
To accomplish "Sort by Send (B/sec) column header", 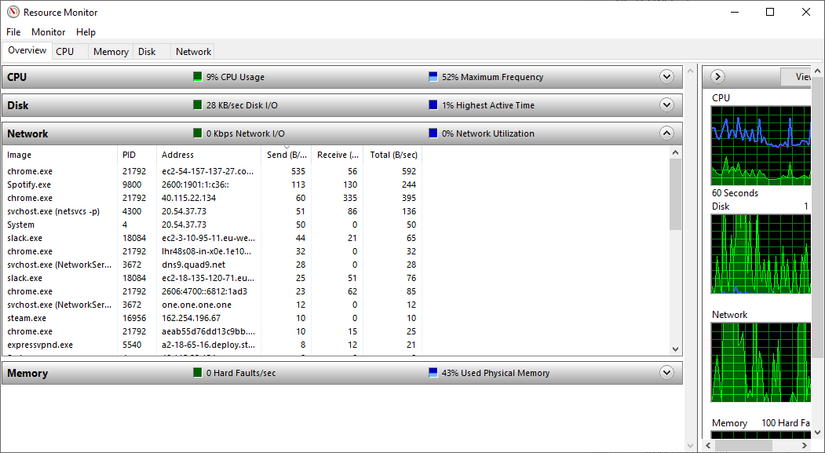I will tap(286, 155).
